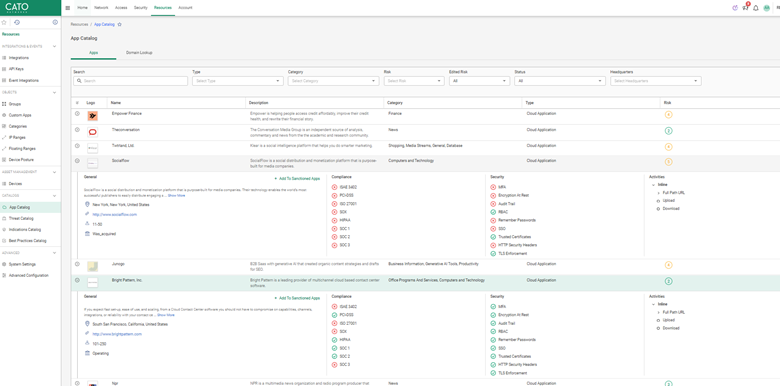Viewport: 780px width, 386px height.
Task: Open Advanced Configuration in sidebar
Action: [30, 276]
